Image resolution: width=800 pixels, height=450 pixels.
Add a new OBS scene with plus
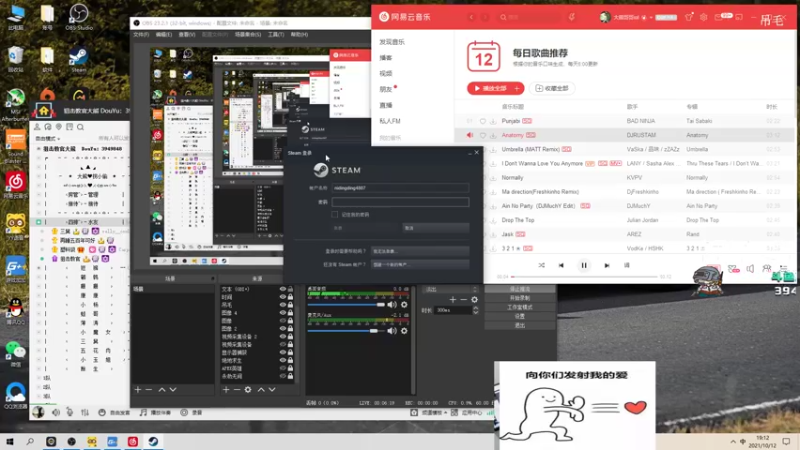(138, 389)
